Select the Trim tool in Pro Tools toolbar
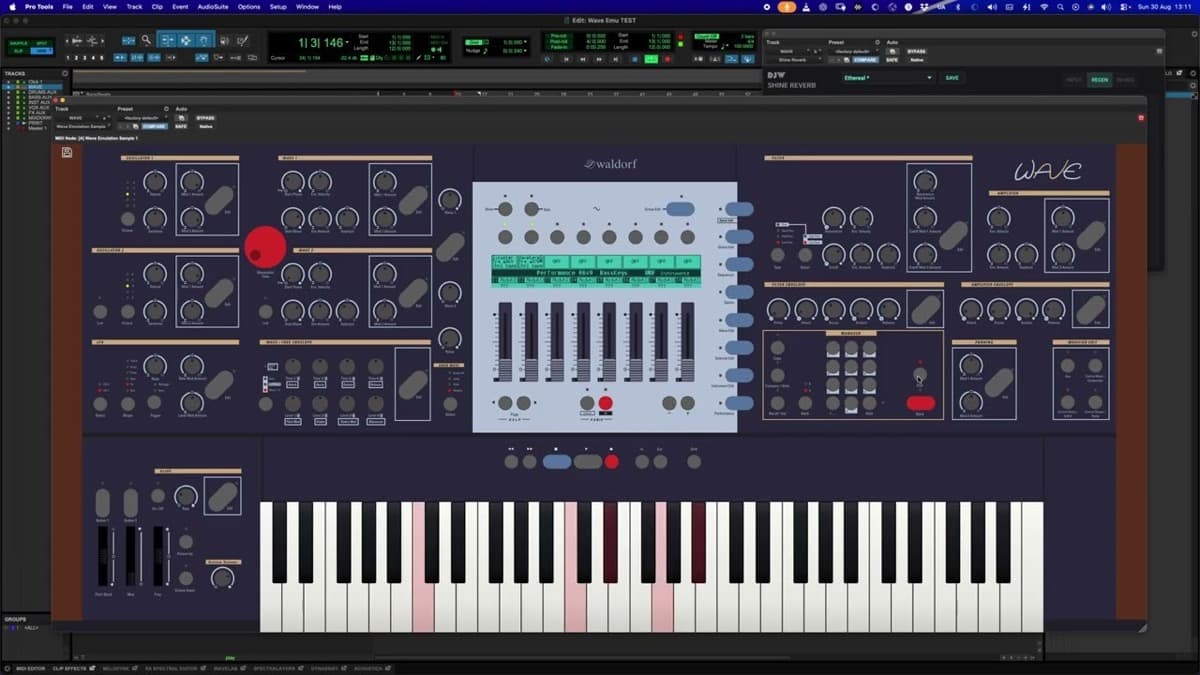Screen dimensions: 1200x675 pos(166,41)
